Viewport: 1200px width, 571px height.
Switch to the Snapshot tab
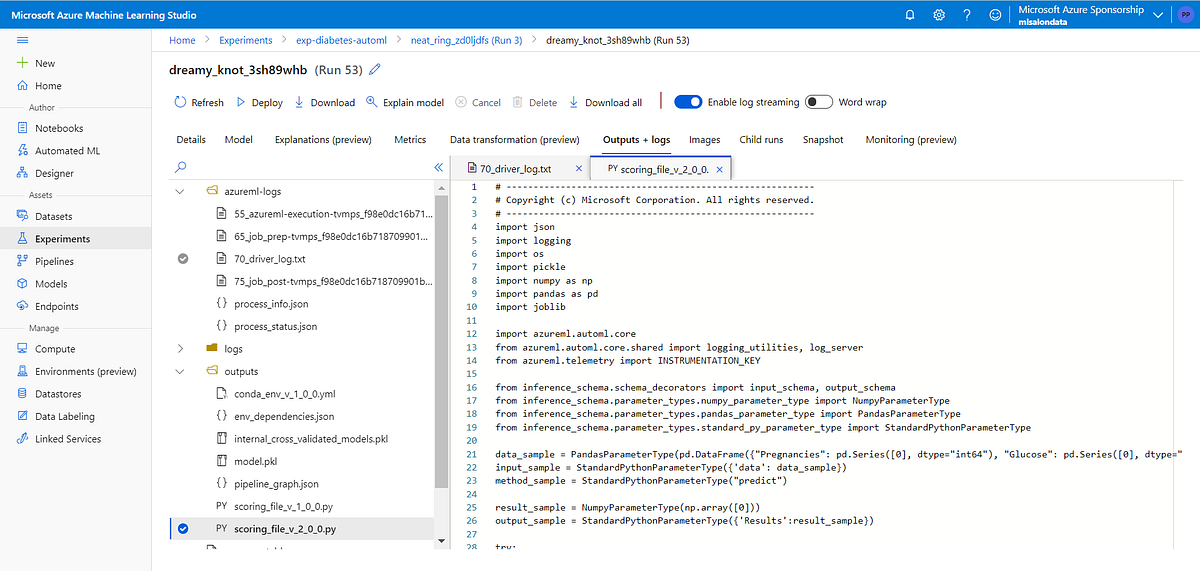(x=823, y=140)
